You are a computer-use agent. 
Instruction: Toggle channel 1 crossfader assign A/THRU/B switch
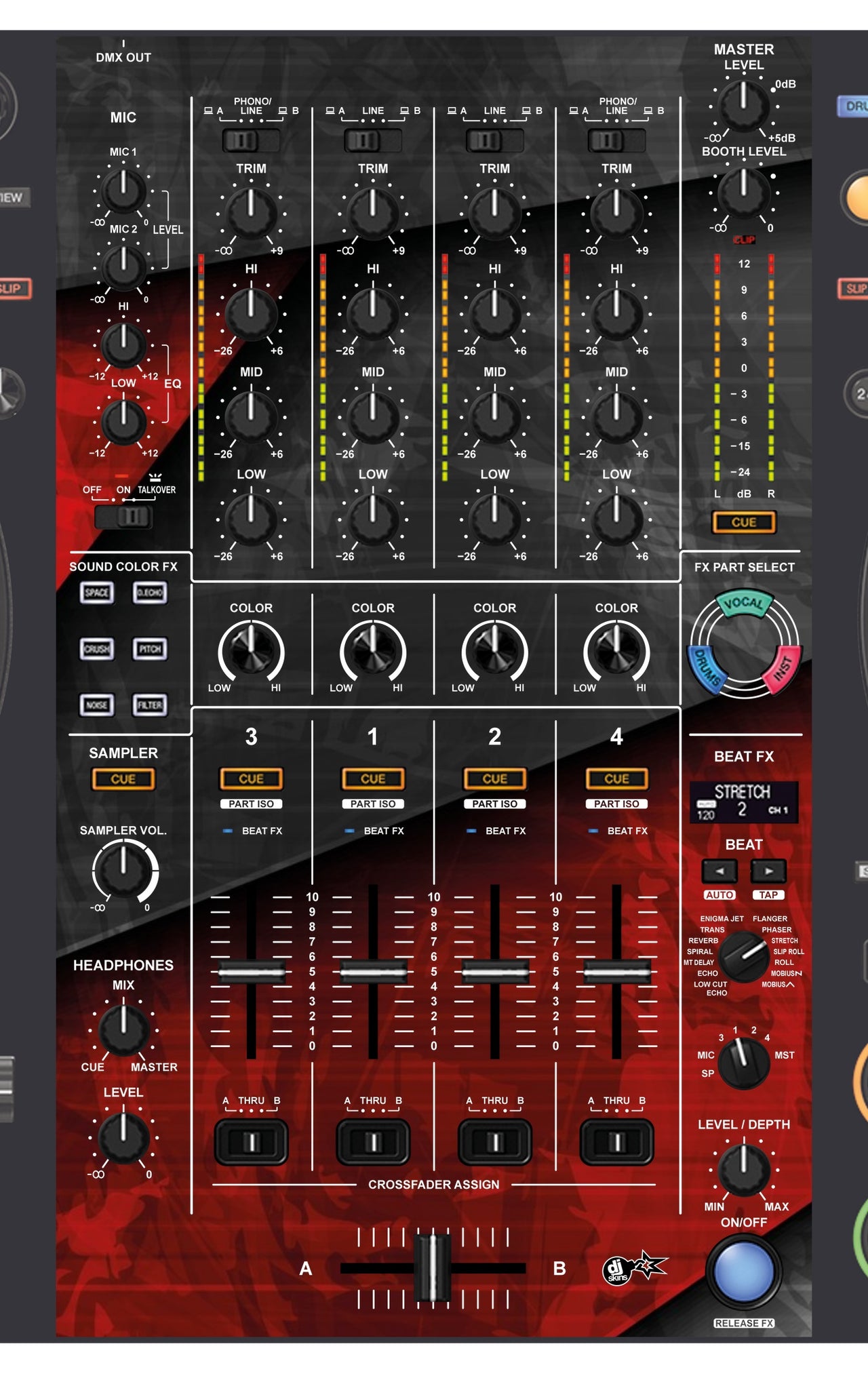point(373,1142)
